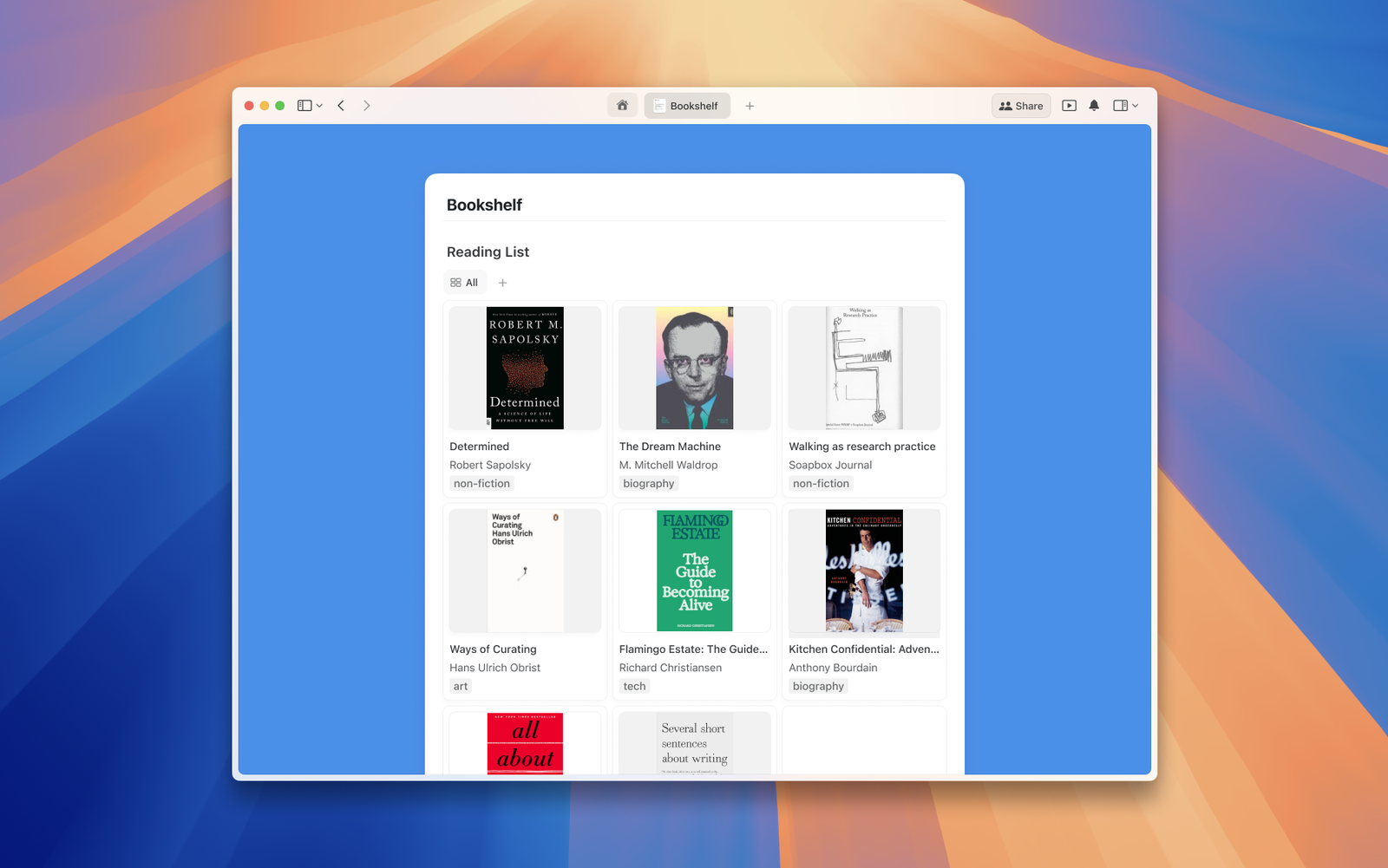
Task: Click the tech tag under Flamingo Estate
Action: (x=634, y=687)
